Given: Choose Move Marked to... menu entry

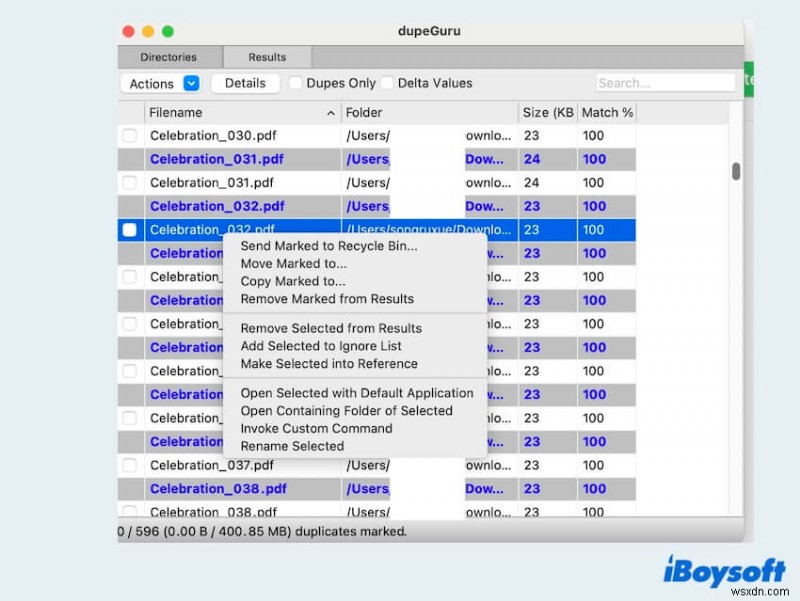Looking at the screenshot, I should (293, 264).
